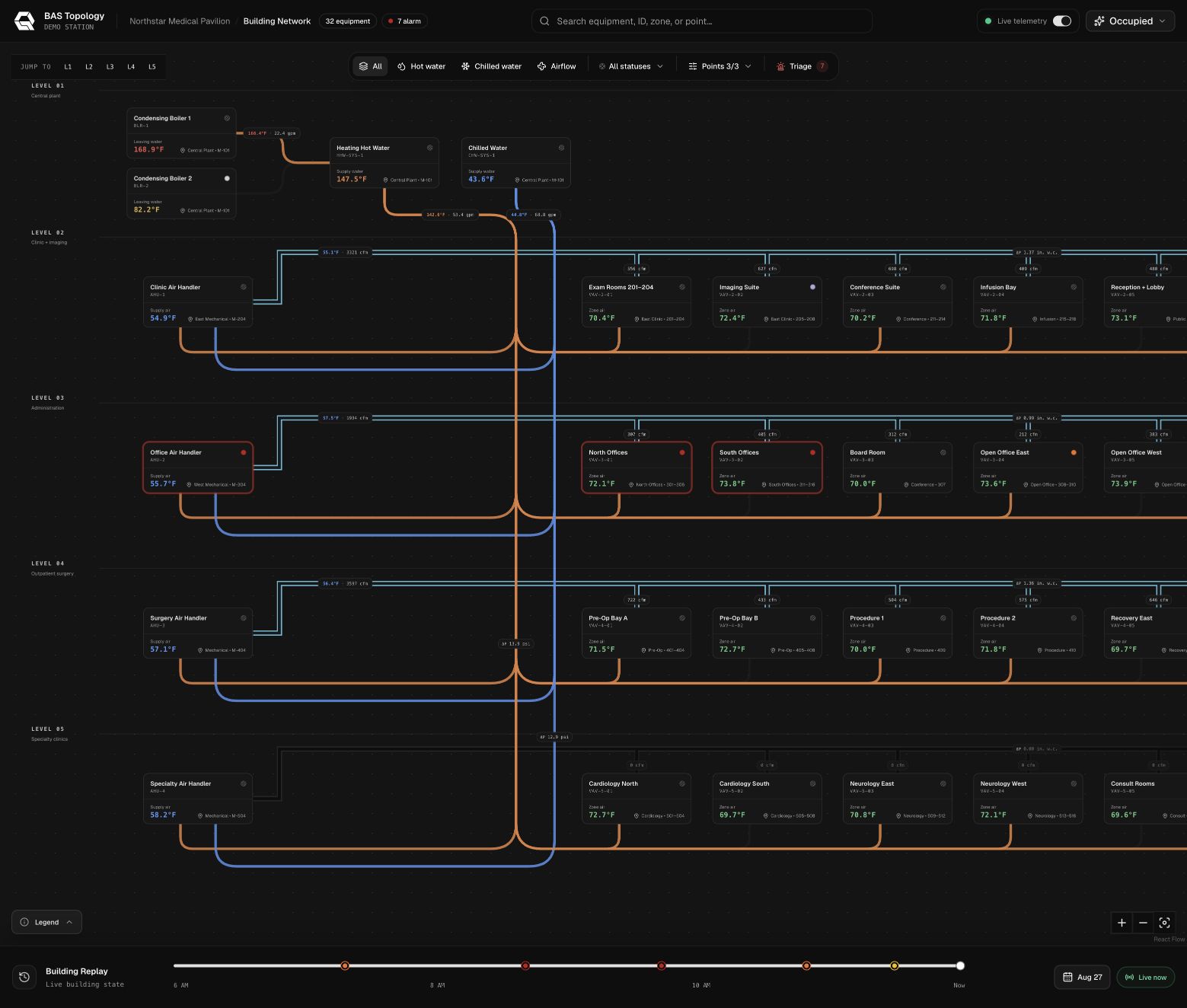Click the Legend info icon
The image size is (1187, 1008).
(x=24, y=922)
